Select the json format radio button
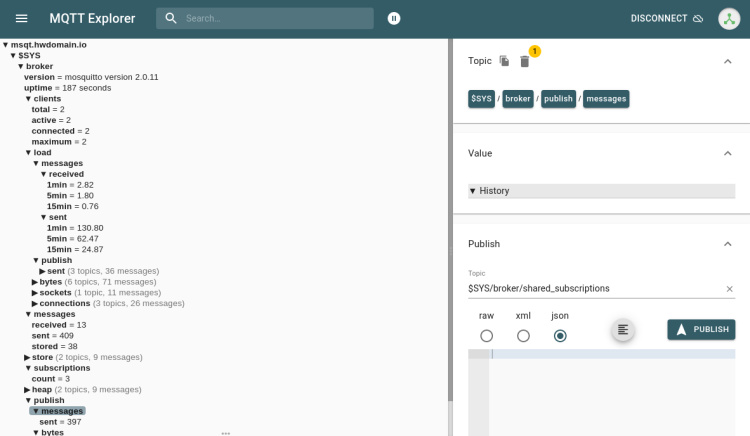The height and width of the screenshot is (436, 750). 560,336
